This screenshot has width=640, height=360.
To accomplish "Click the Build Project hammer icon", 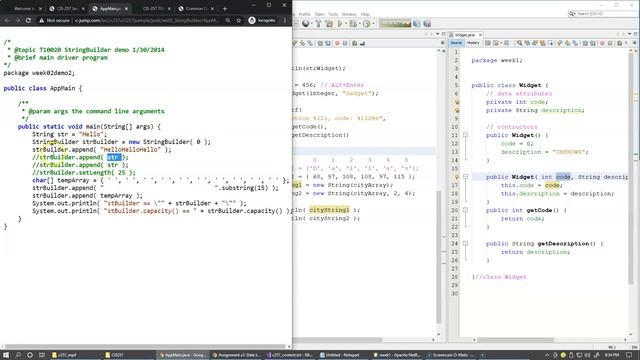I will tap(318, 24).
